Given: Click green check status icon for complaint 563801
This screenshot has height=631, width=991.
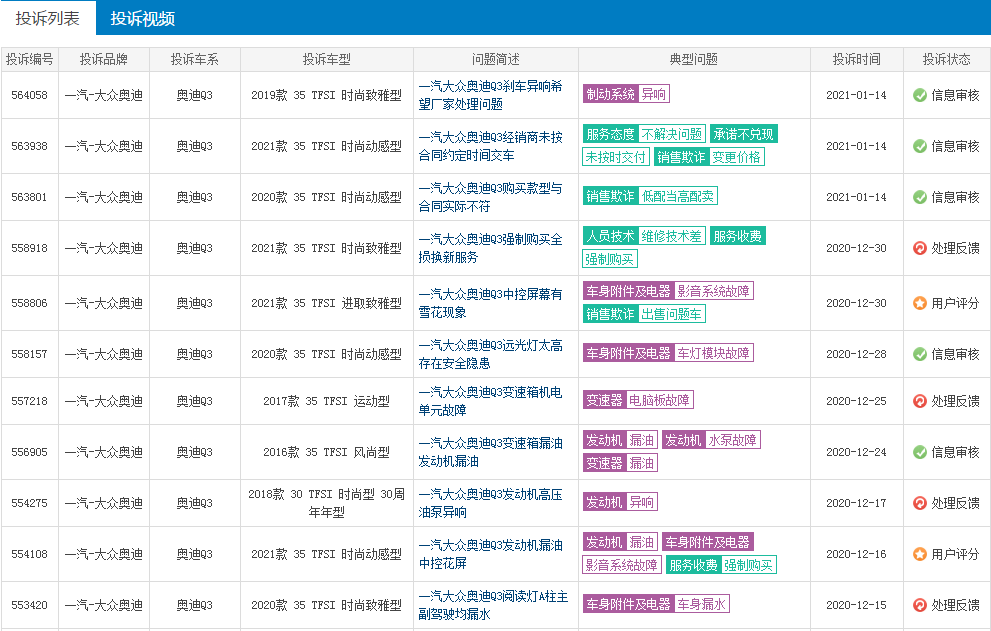Looking at the screenshot, I should [x=920, y=197].
